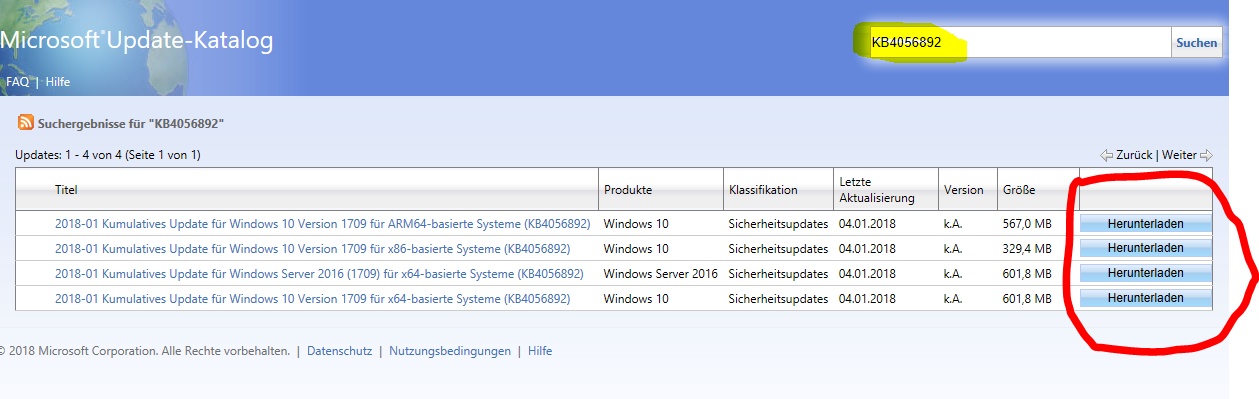Image resolution: width=1259 pixels, height=399 pixels.
Task: Sort by the Klassifikation column header
Action: 763,189
